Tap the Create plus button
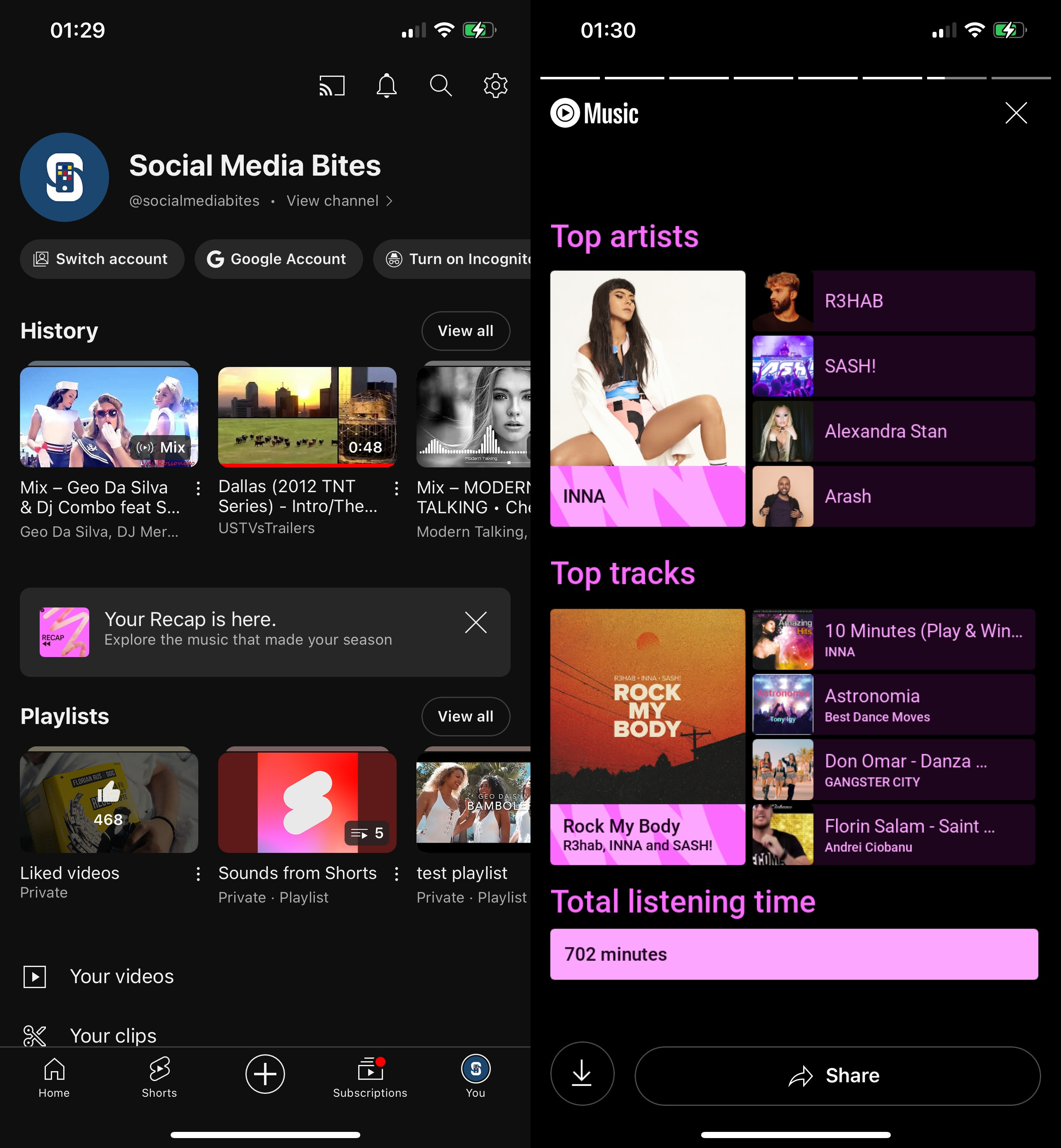Viewport: 1061px width, 1148px height. (265, 1074)
